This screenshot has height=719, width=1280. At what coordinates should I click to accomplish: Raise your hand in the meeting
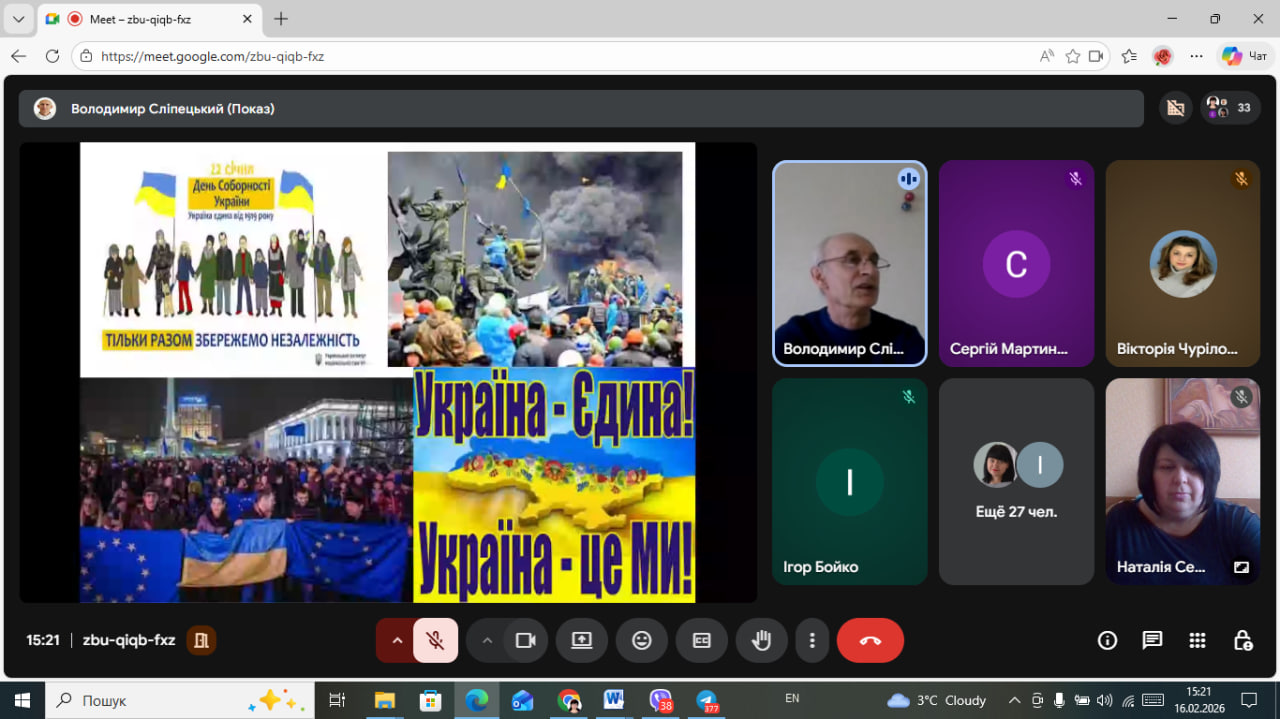click(x=762, y=641)
